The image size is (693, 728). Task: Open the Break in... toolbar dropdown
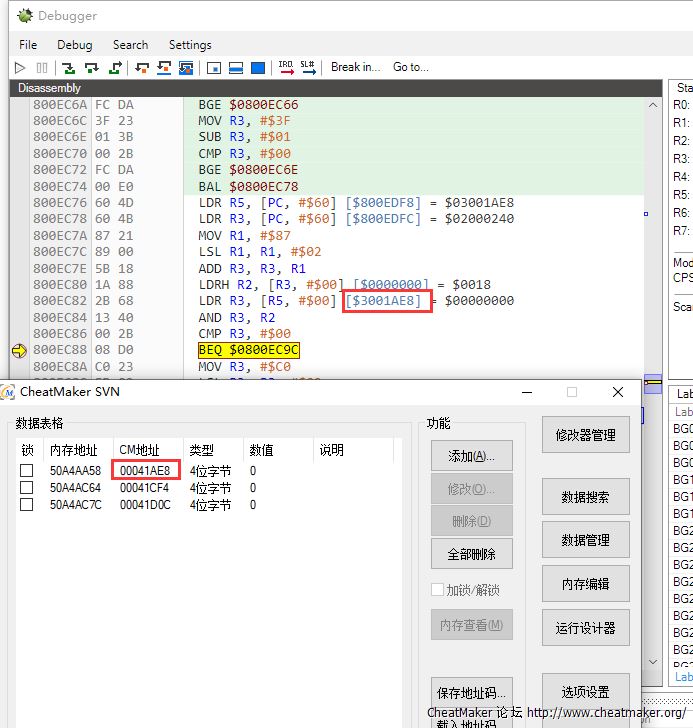coord(356,67)
